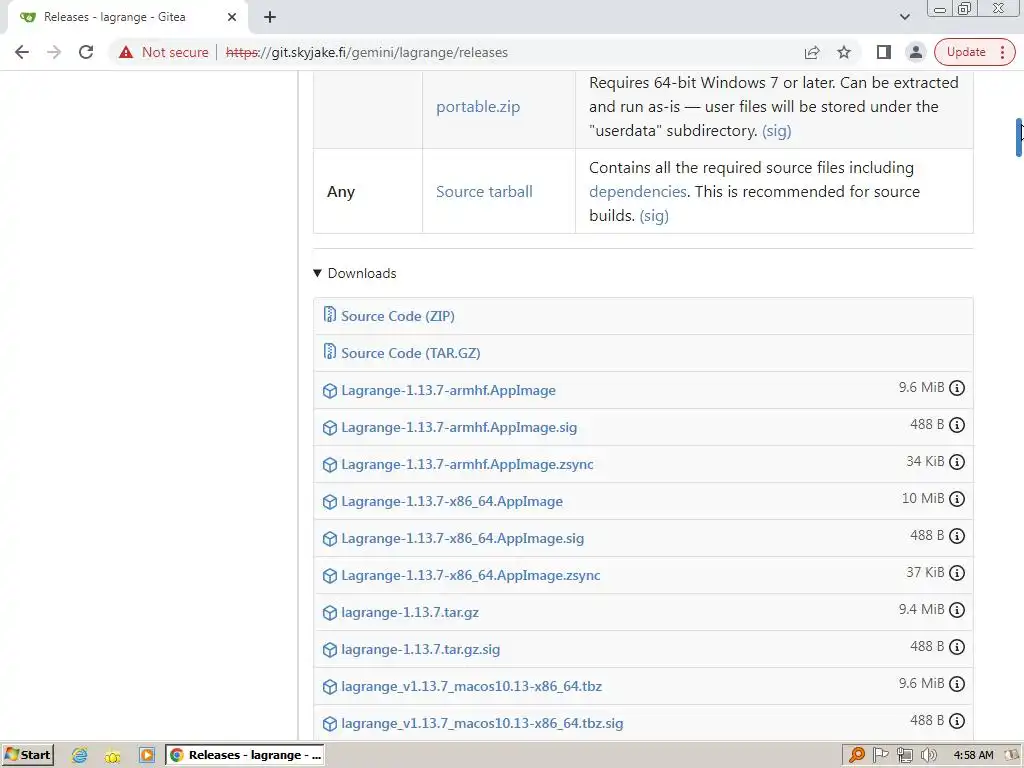Open a new browser tab
Image resolution: width=1024 pixels, height=768 pixels.
pyautogui.click(x=270, y=17)
